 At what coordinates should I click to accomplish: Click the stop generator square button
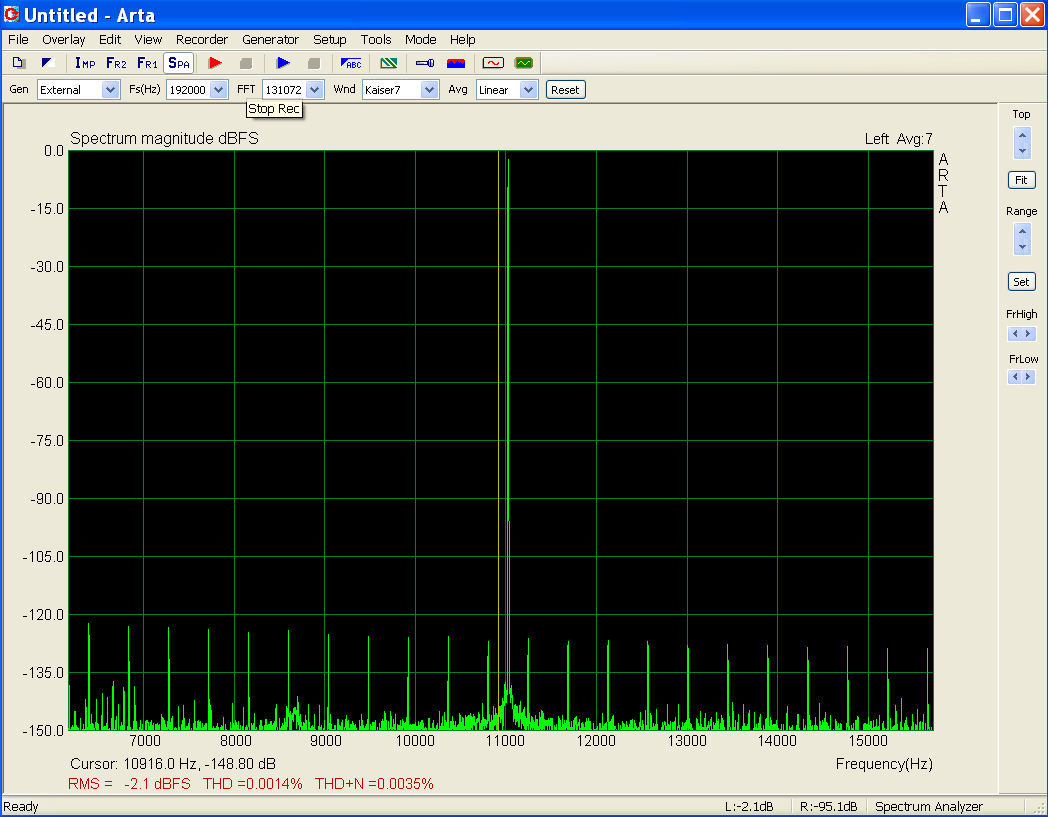click(313, 63)
